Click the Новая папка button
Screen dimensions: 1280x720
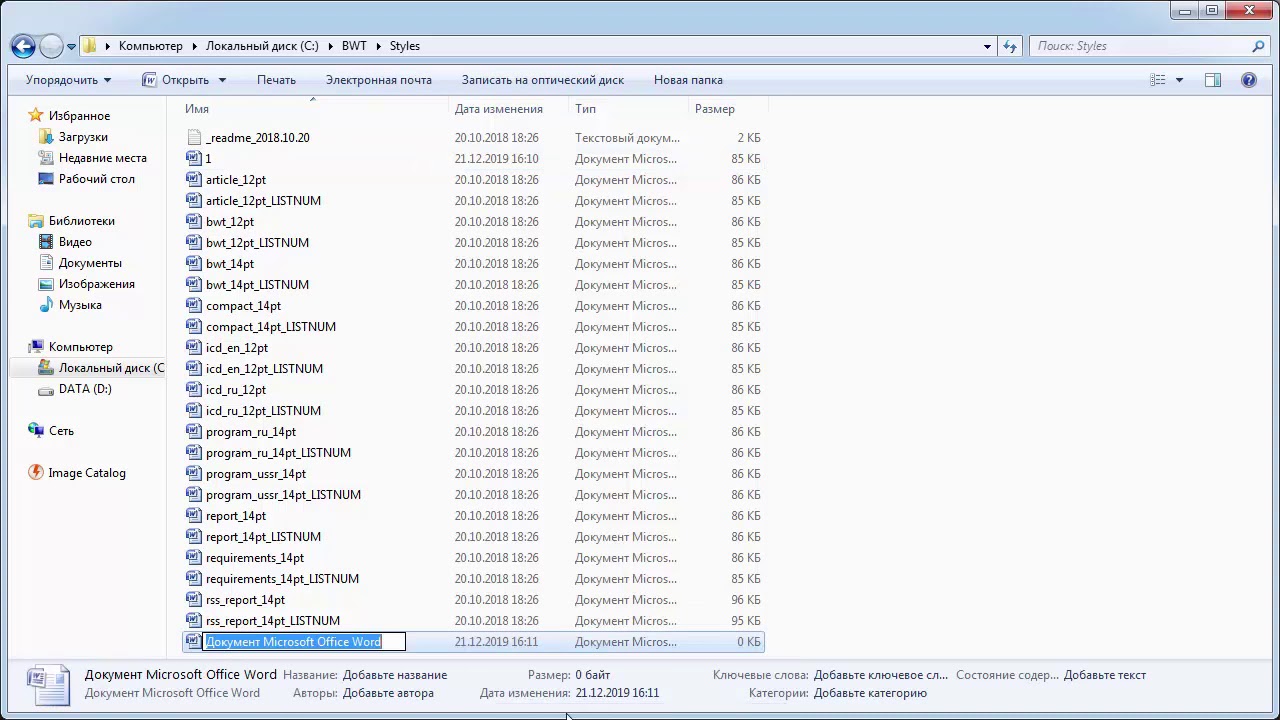coord(688,80)
